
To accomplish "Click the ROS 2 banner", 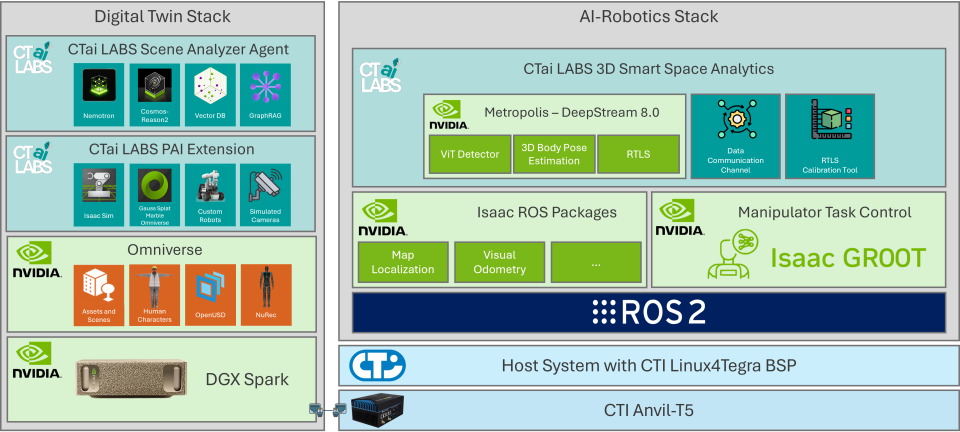I will pos(649,313).
